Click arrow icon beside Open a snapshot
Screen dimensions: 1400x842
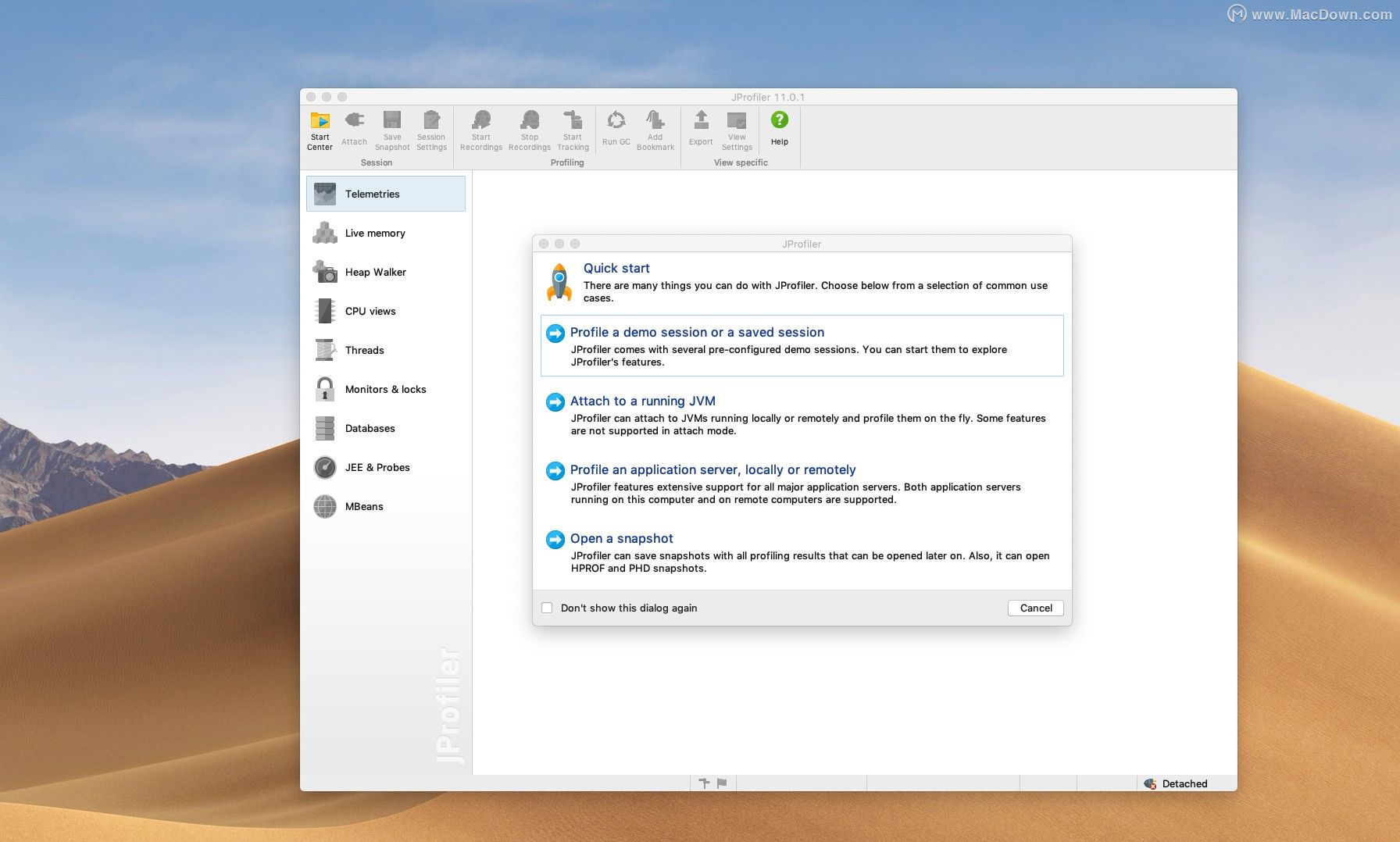pyautogui.click(x=555, y=539)
